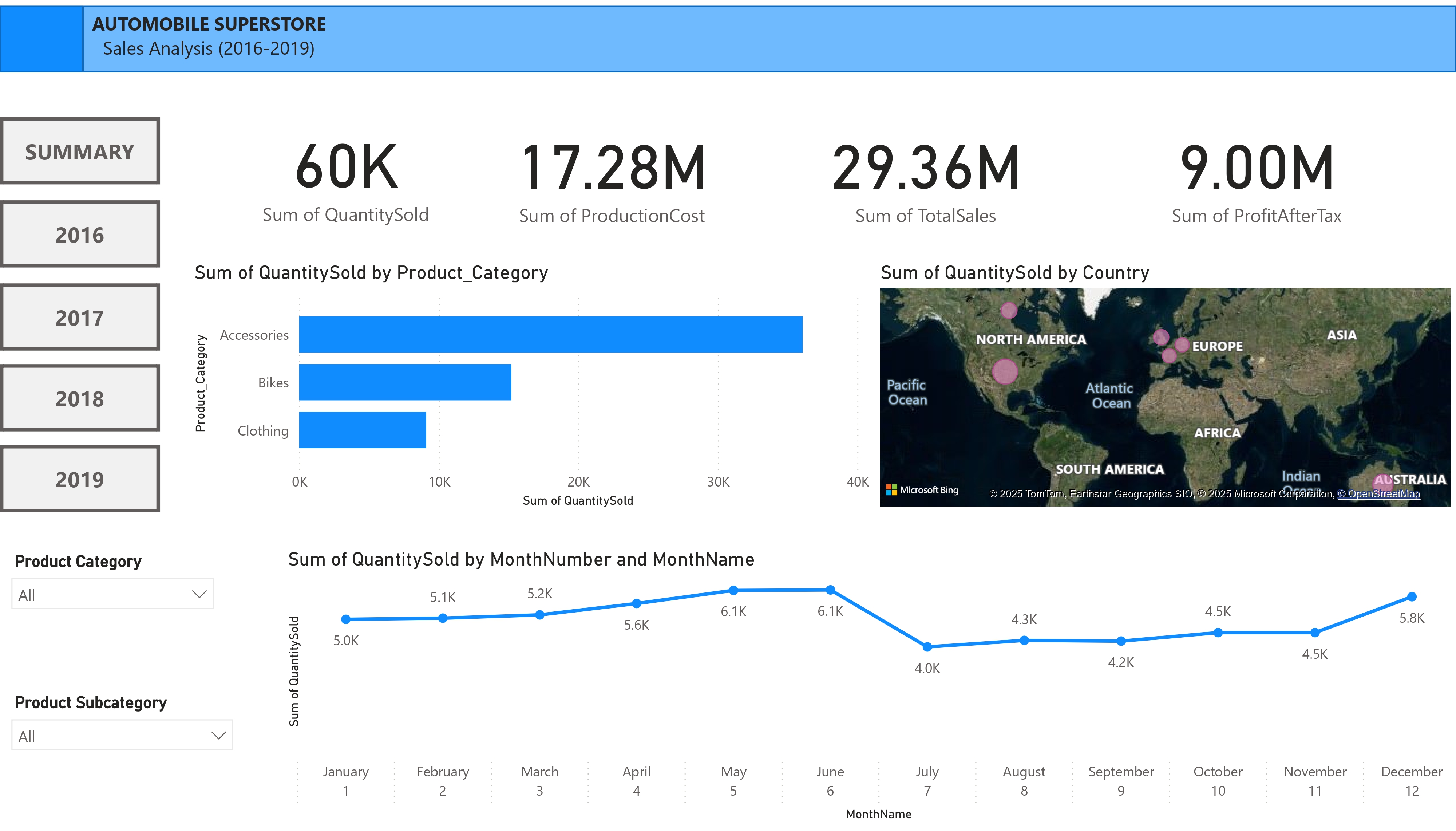
Task: Expand the Product Subcategory dropdown
Action: coord(122,735)
